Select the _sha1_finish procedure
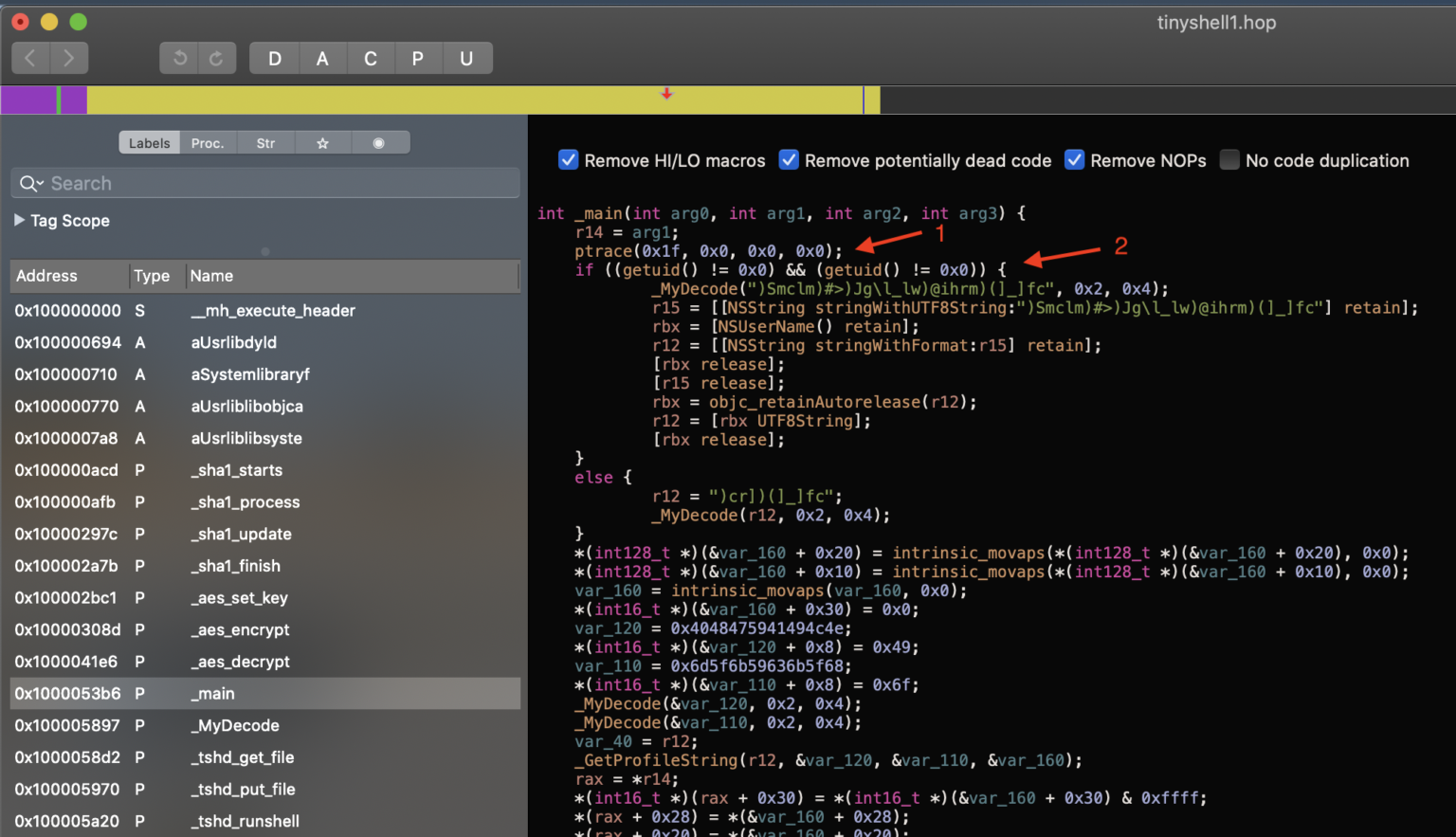This screenshot has height=837, width=1456. [x=265, y=566]
